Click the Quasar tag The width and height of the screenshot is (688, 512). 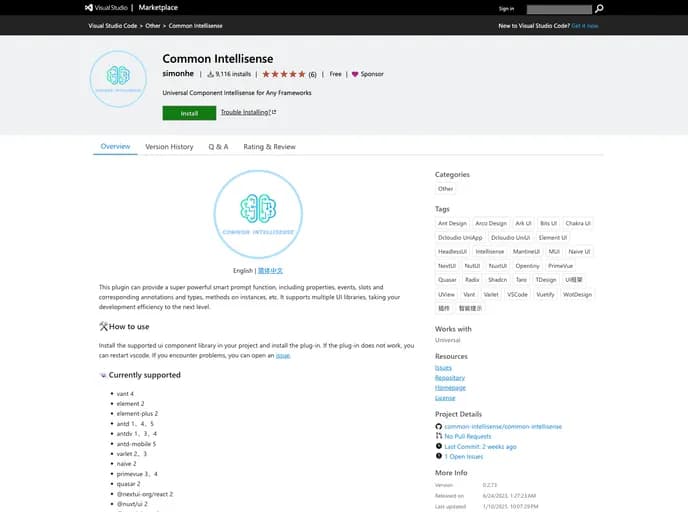(447, 280)
